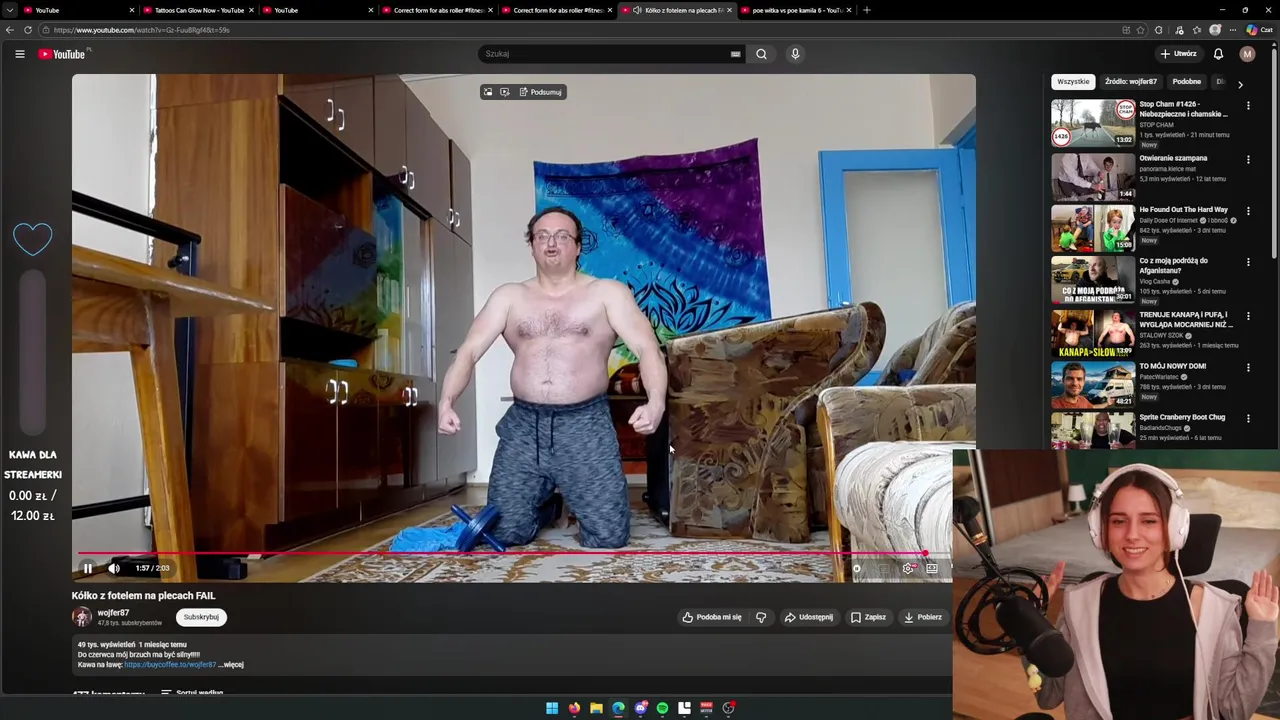Open the YouTube hamburger guide menu

click(19, 54)
